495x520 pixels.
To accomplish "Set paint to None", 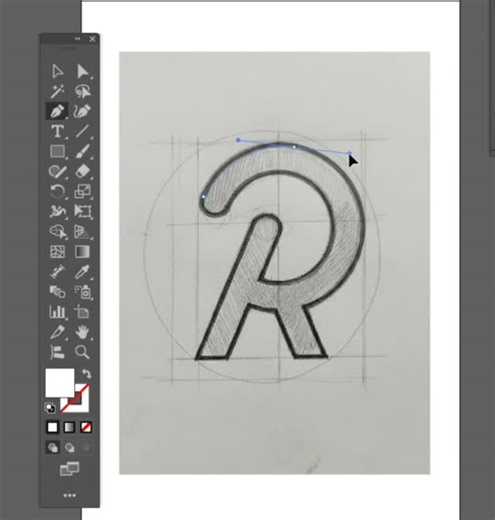I will click(86, 427).
